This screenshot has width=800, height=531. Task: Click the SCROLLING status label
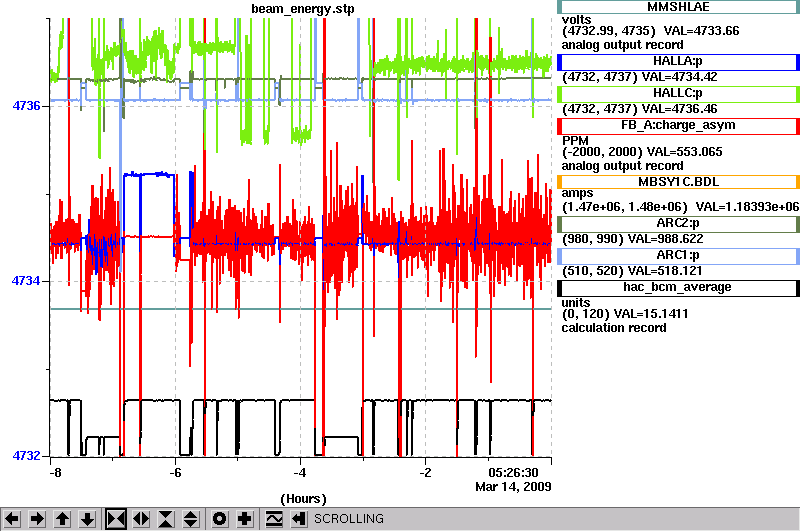(x=348, y=519)
